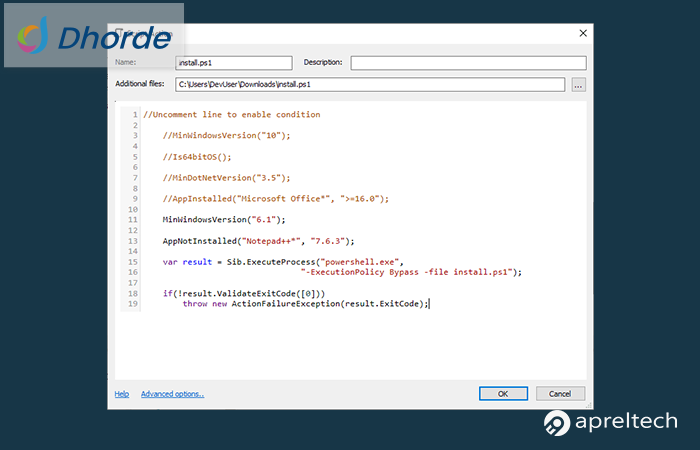The image size is (700, 450).
Task: Click line number 19 in the gutter
Action: 133,304
